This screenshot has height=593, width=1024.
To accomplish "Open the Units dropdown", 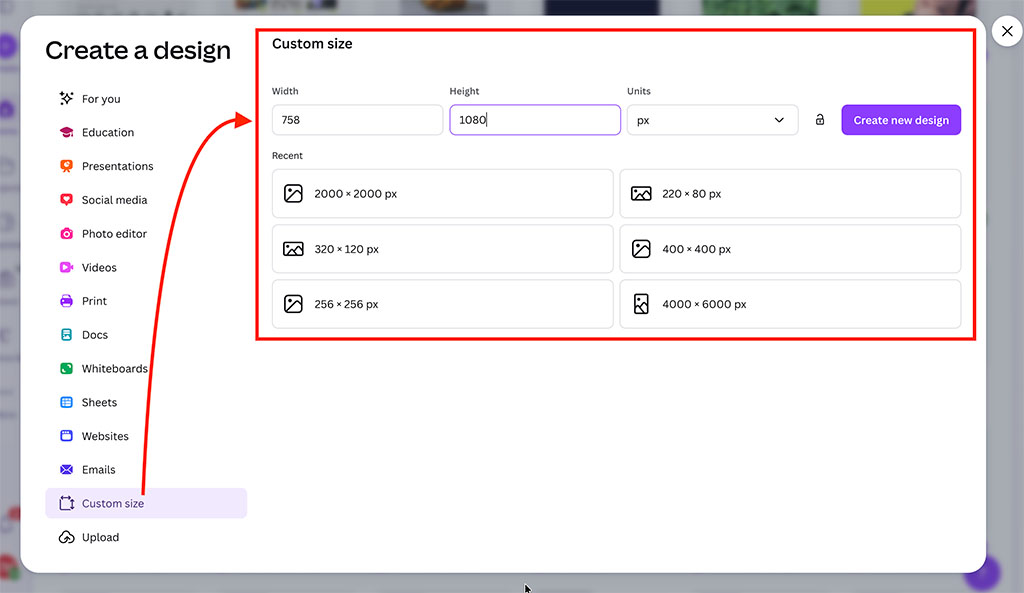I will (x=712, y=119).
